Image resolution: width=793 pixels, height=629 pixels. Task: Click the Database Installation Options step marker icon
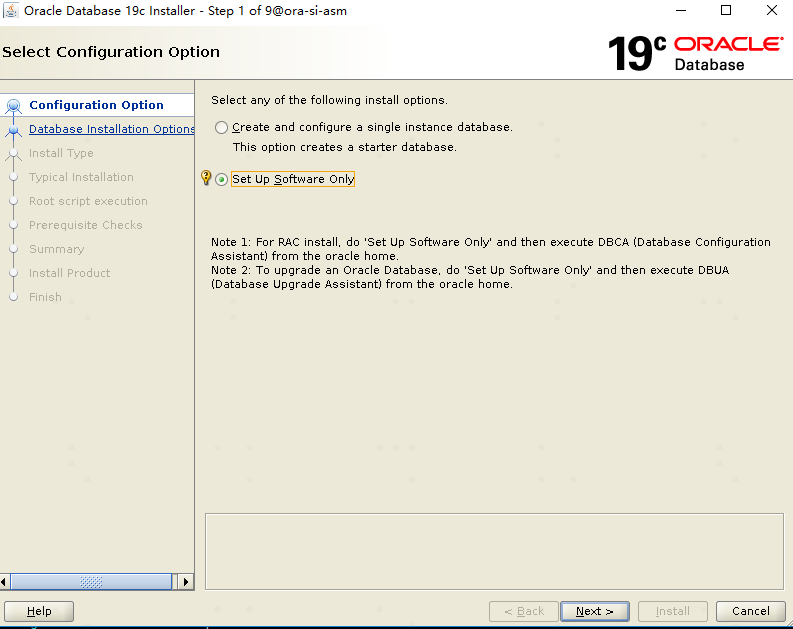point(14,130)
